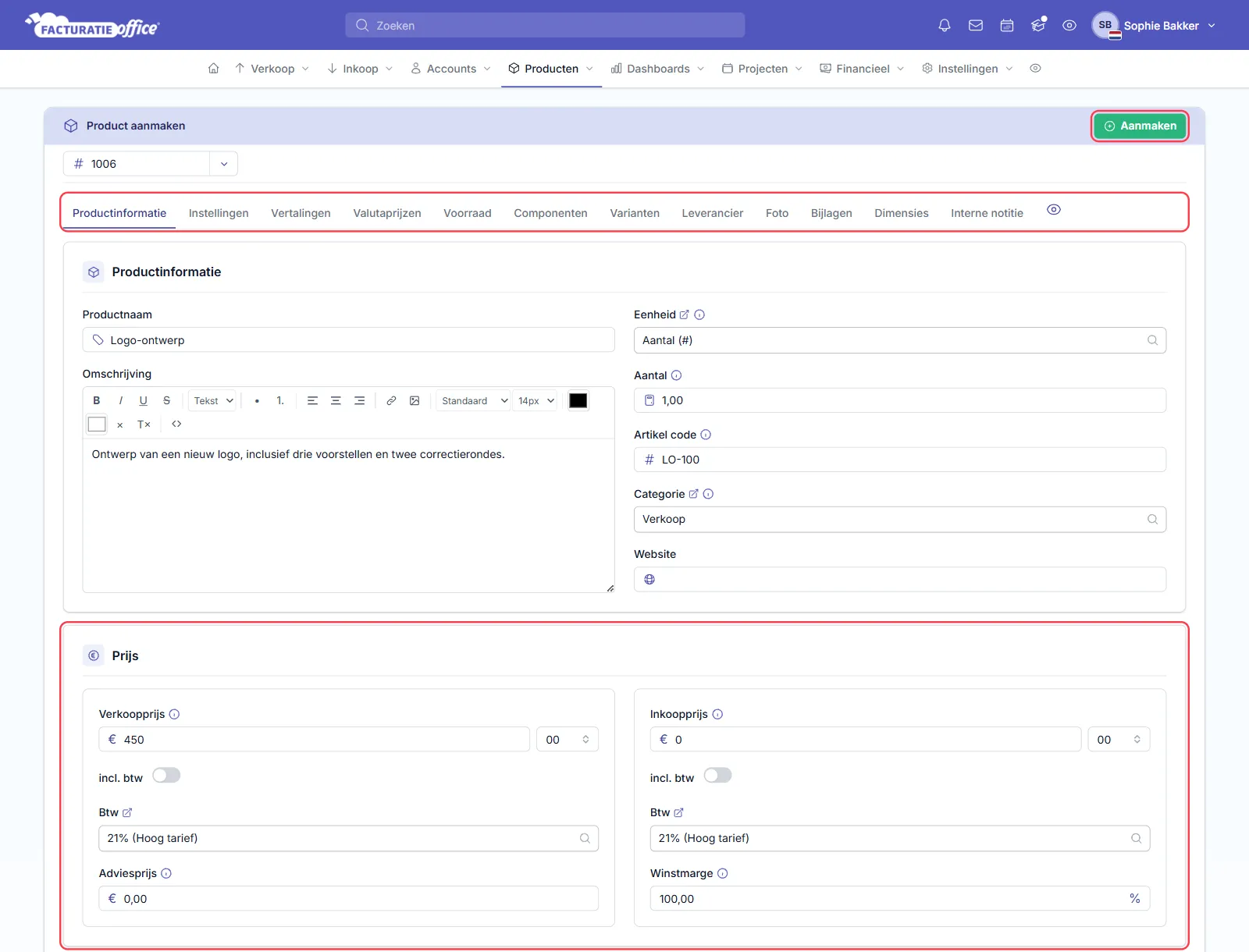Toggle the eye icon after Interne notitie tab
Image resolution: width=1249 pixels, height=952 pixels.
pyautogui.click(x=1054, y=210)
